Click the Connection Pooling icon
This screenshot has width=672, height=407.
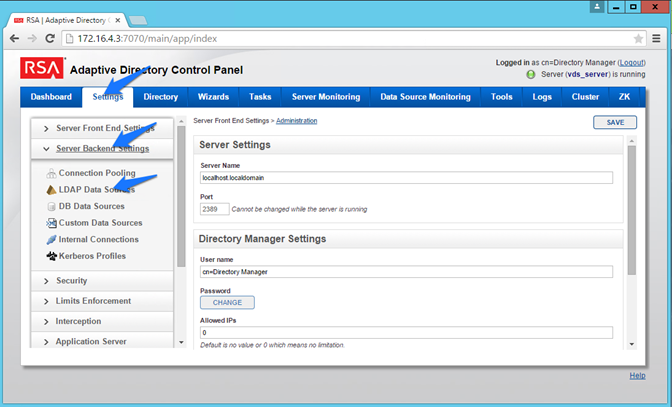tap(51, 173)
